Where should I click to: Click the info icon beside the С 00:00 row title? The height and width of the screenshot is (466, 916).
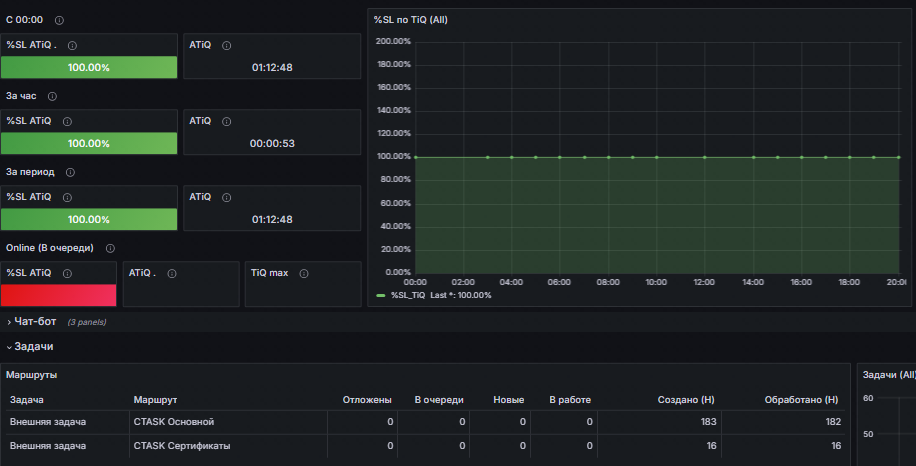[59, 20]
